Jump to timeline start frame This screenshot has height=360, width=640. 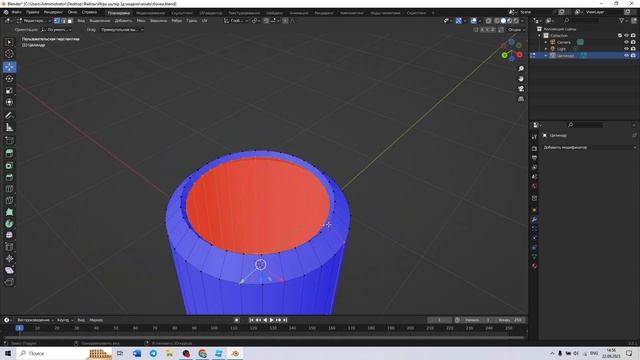pyautogui.click(x=251, y=320)
